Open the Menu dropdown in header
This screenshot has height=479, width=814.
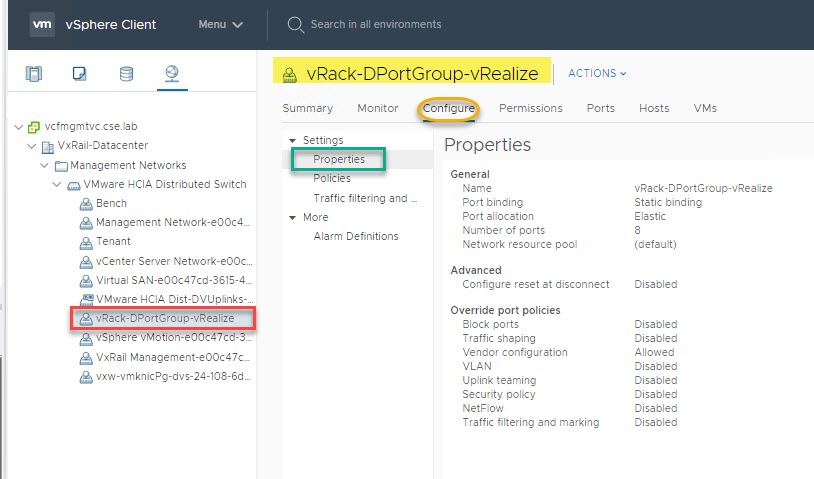pos(220,24)
